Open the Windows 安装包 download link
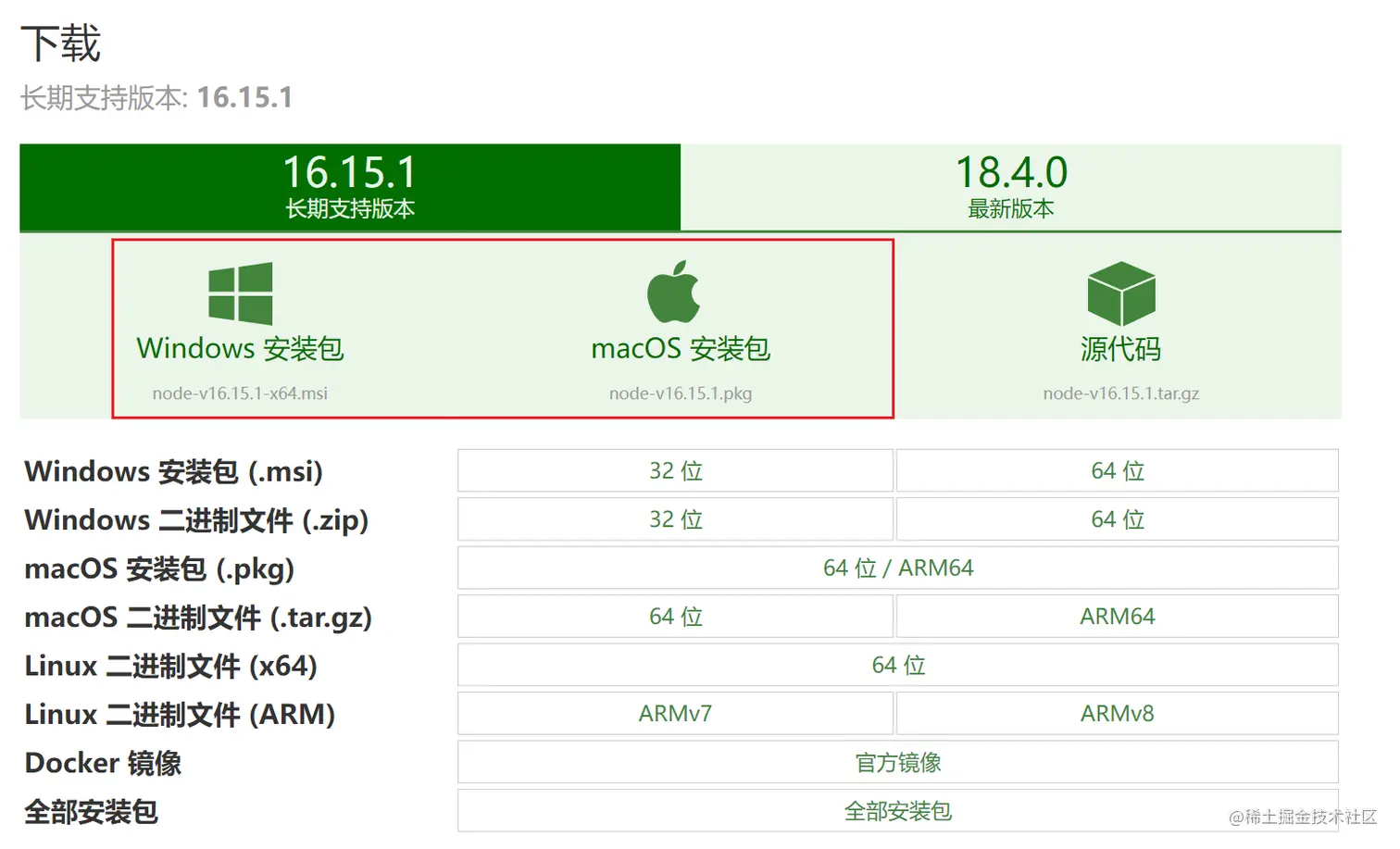 point(241,348)
